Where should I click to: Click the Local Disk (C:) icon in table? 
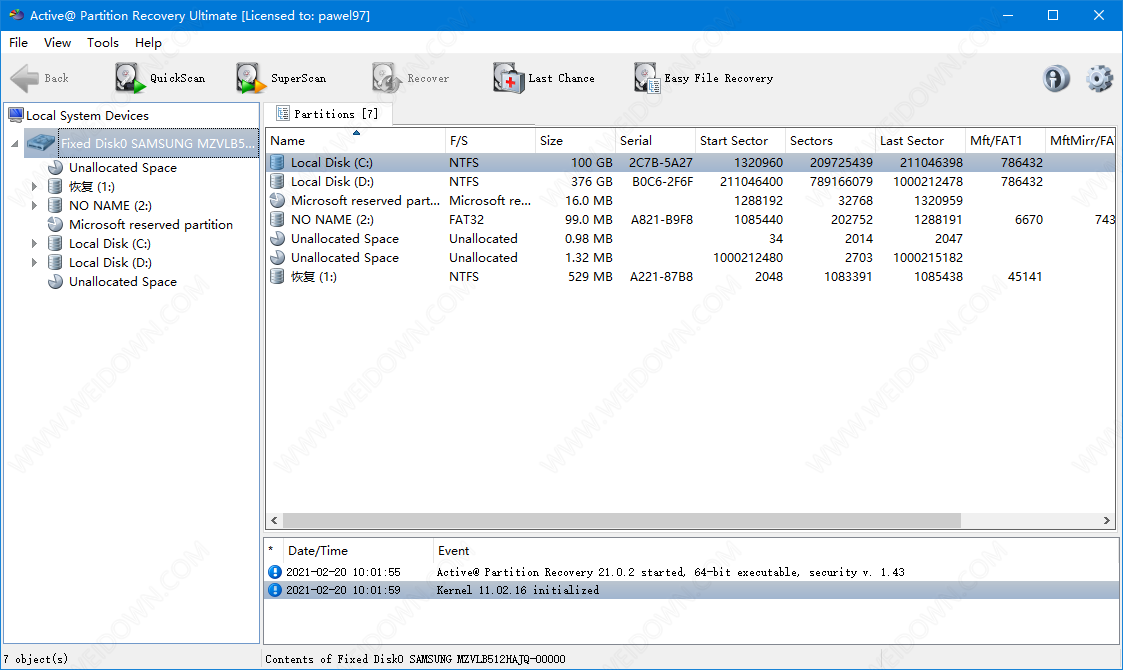(277, 163)
